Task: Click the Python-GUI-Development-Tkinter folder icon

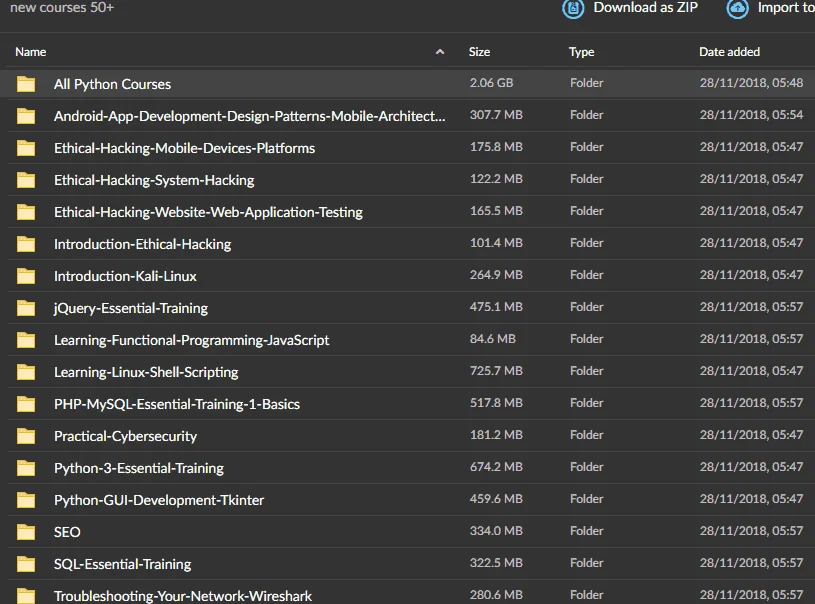Action: 26,501
